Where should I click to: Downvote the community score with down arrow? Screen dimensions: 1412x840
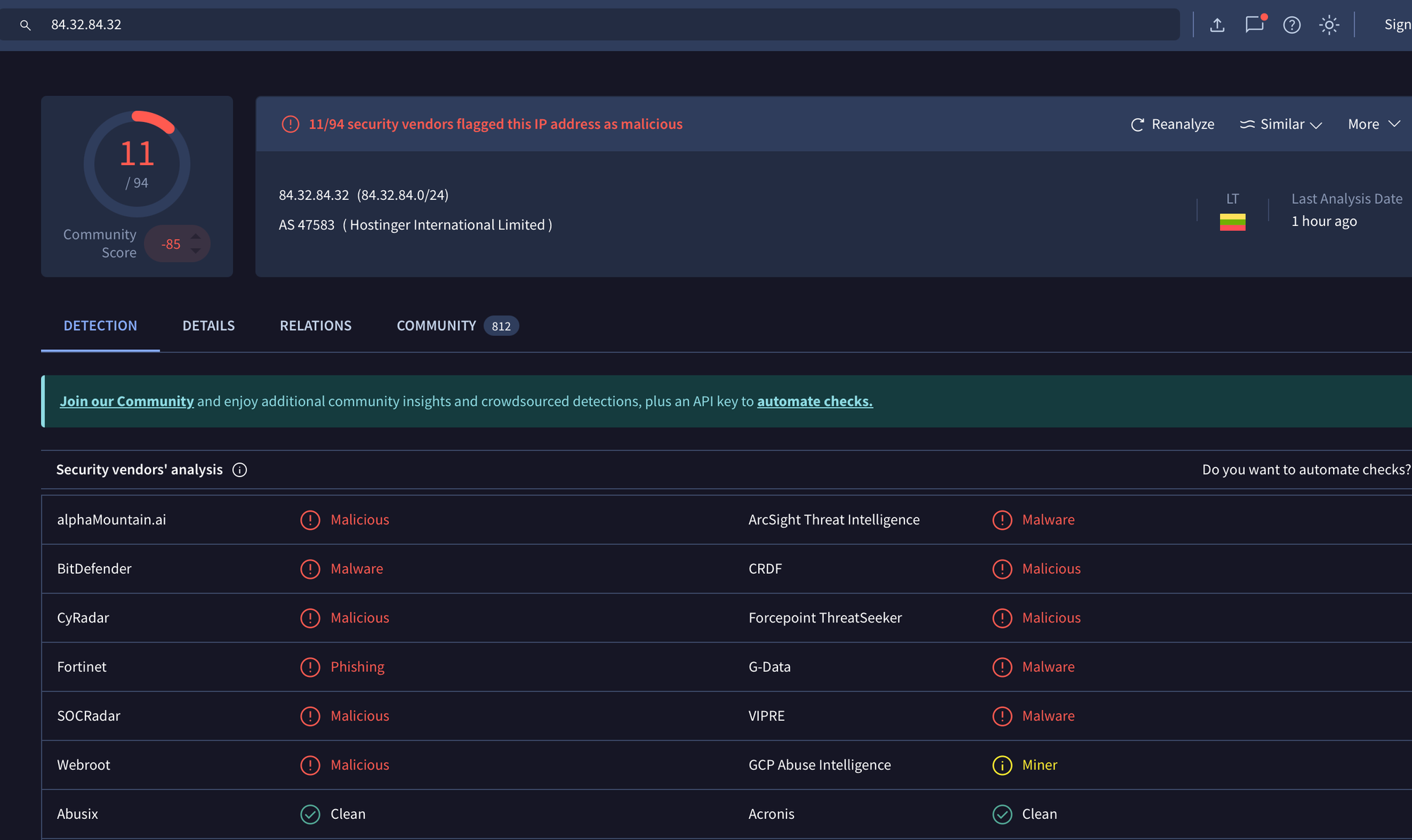(x=196, y=251)
